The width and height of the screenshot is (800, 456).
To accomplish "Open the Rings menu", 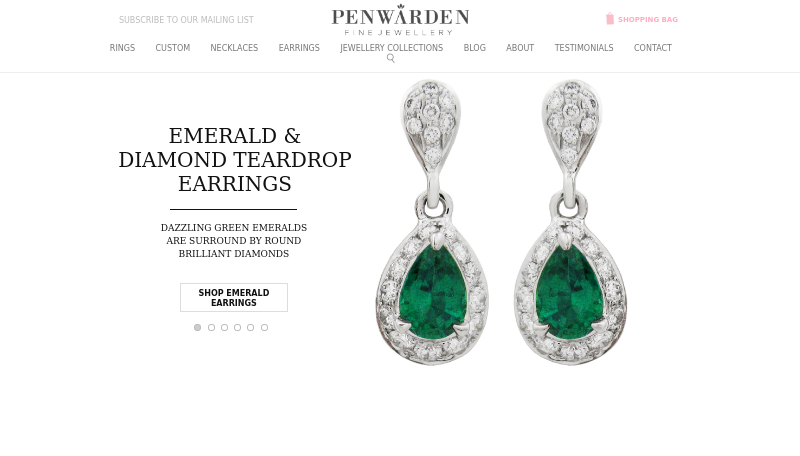I will (122, 47).
